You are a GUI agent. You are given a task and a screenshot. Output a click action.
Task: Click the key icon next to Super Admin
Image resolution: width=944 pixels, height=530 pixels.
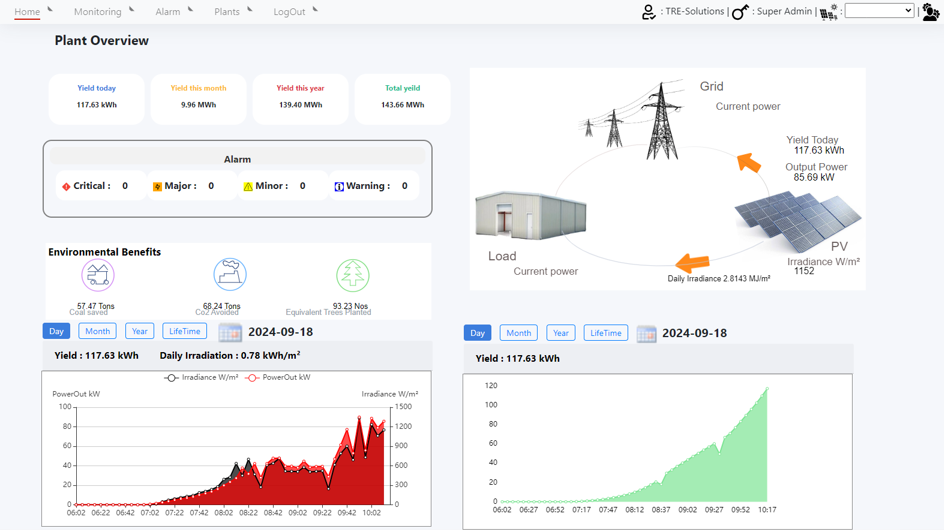click(740, 12)
